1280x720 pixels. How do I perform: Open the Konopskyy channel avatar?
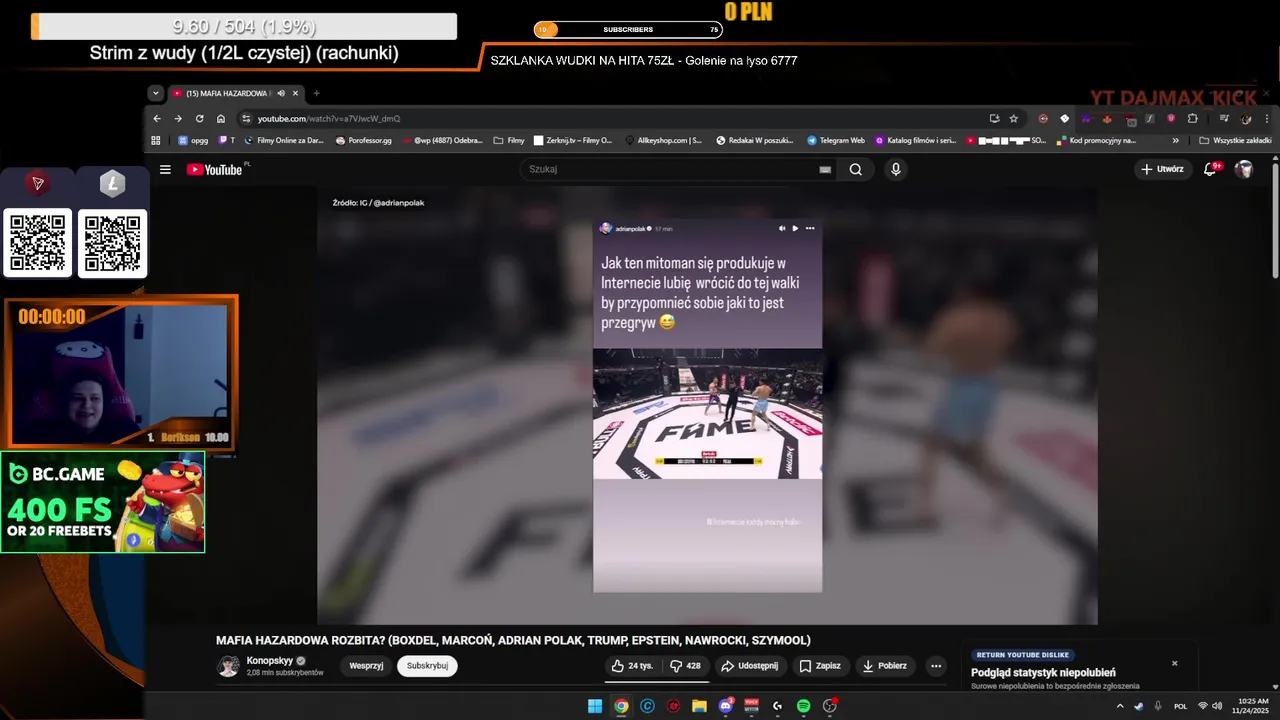[x=228, y=666]
